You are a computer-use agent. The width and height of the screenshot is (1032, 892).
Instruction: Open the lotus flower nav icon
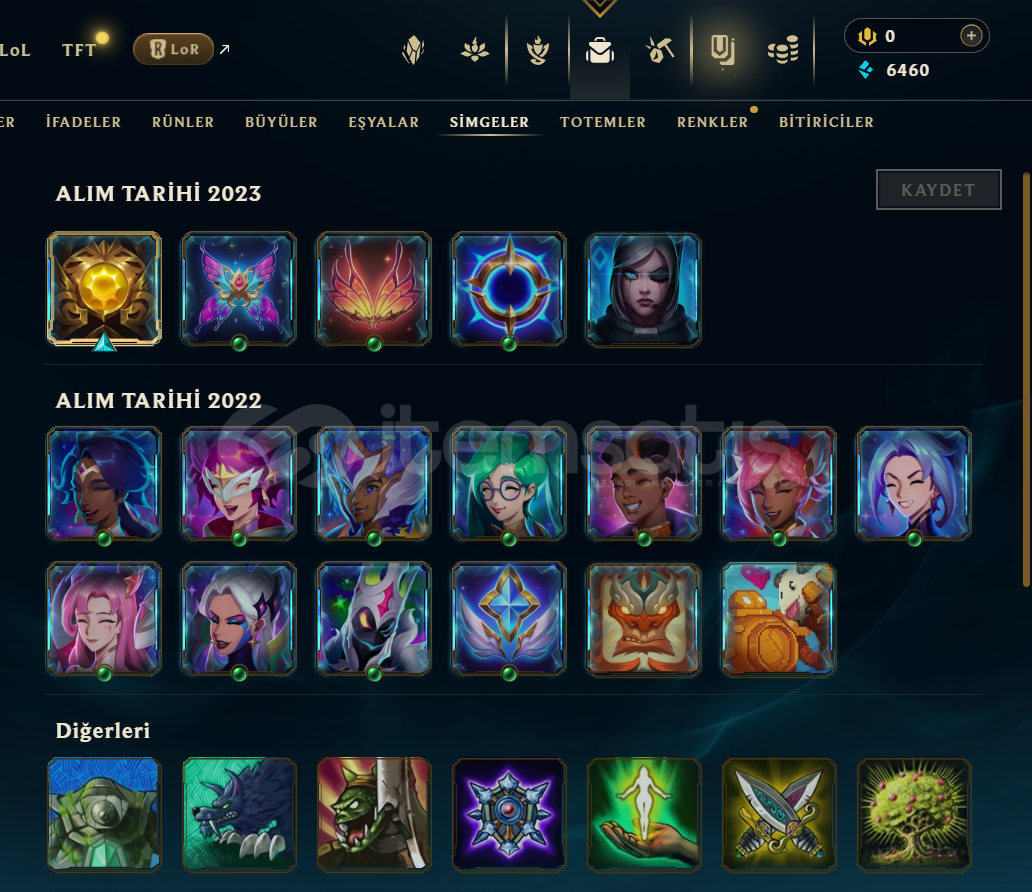click(x=475, y=50)
